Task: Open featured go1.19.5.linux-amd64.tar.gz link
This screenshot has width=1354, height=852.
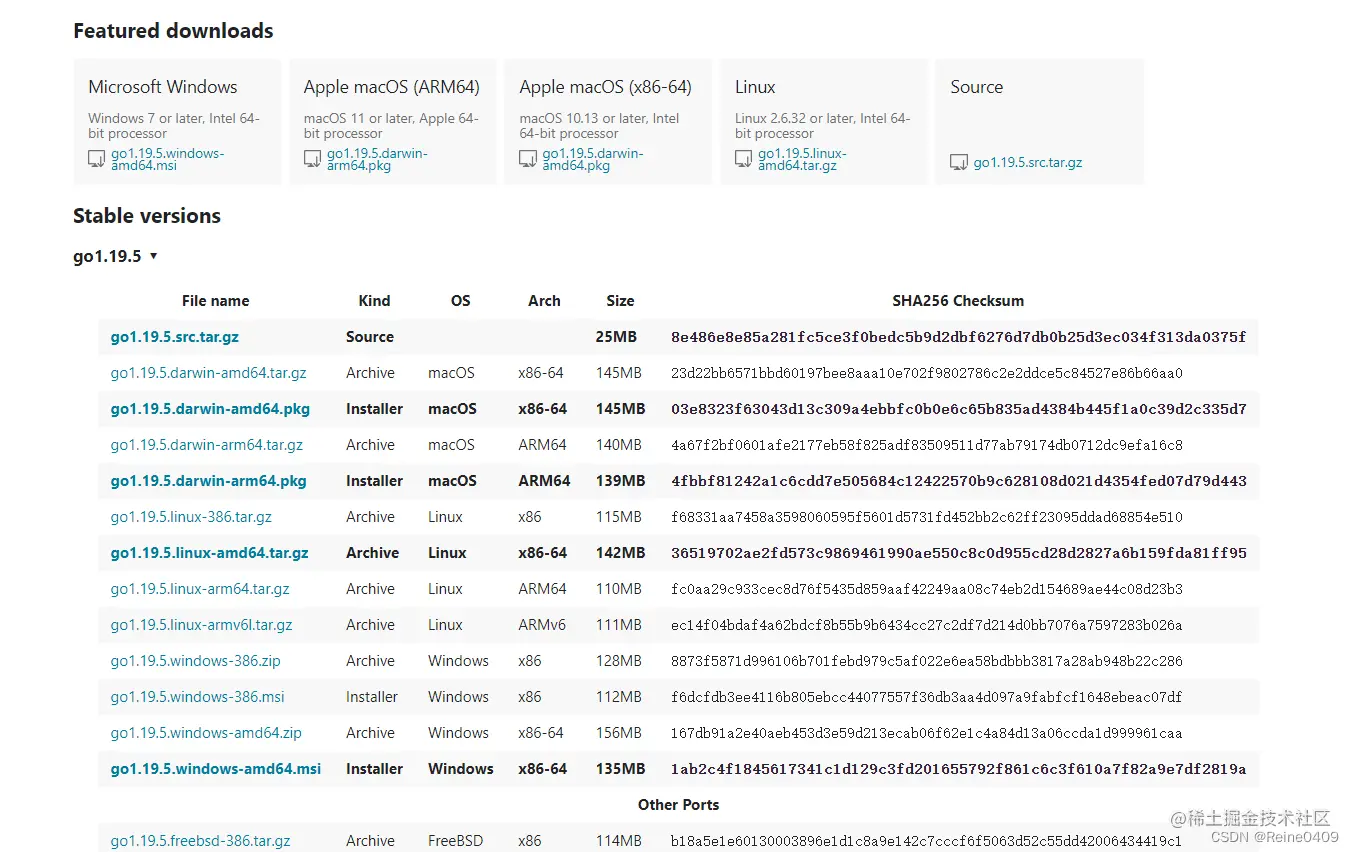Action: tap(803, 159)
